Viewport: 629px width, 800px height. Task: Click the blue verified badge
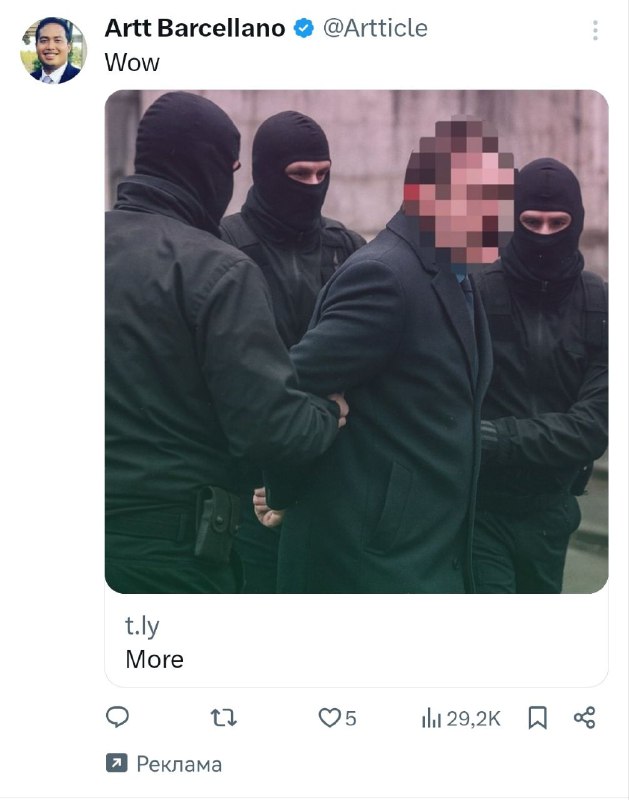[x=304, y=29]
